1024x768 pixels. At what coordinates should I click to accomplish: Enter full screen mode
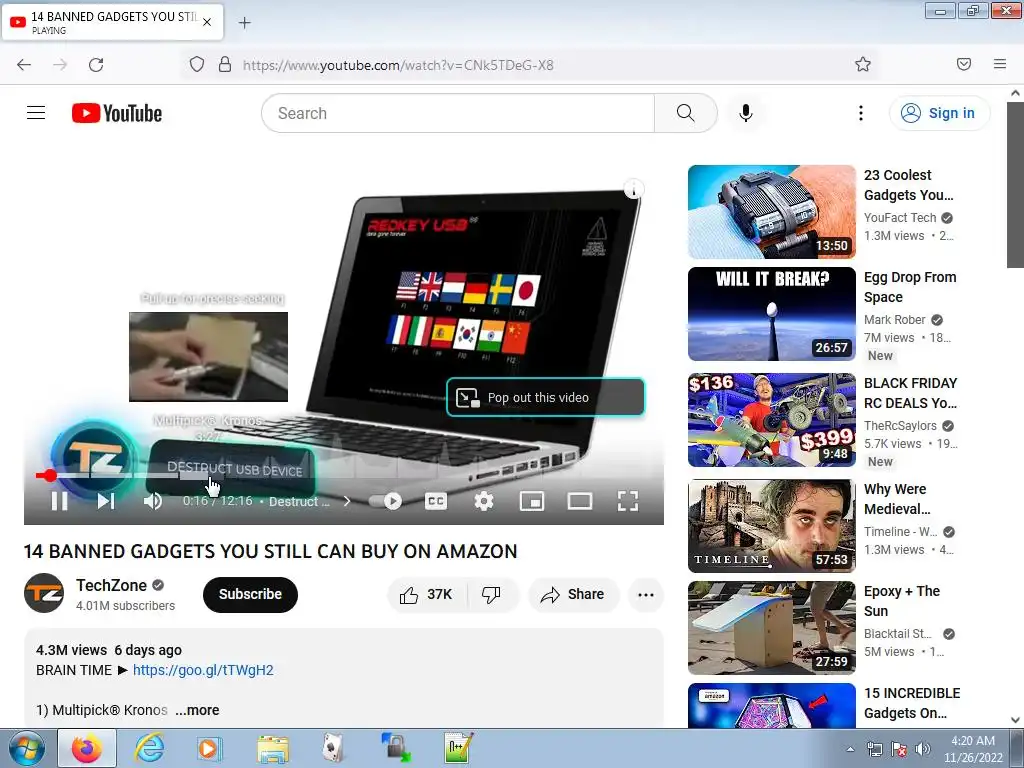tap(628, 501)
